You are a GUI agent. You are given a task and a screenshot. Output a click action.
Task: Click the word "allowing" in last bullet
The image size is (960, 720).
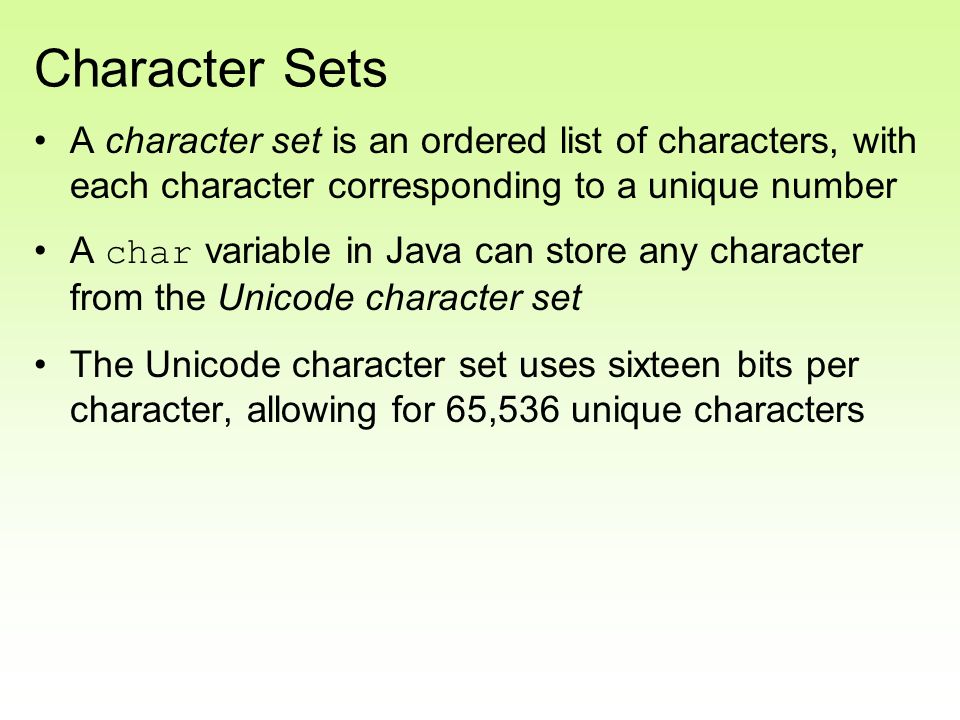click(311, 410)
